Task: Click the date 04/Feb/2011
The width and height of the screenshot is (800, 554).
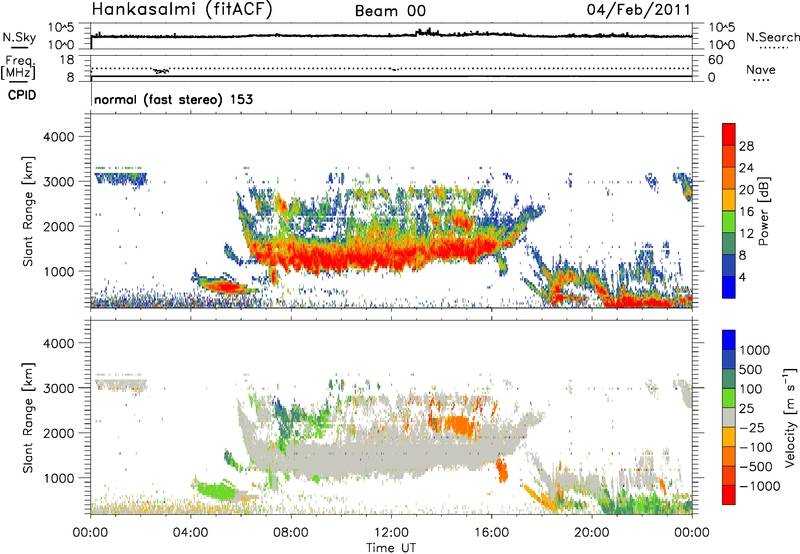Action: 638,9
